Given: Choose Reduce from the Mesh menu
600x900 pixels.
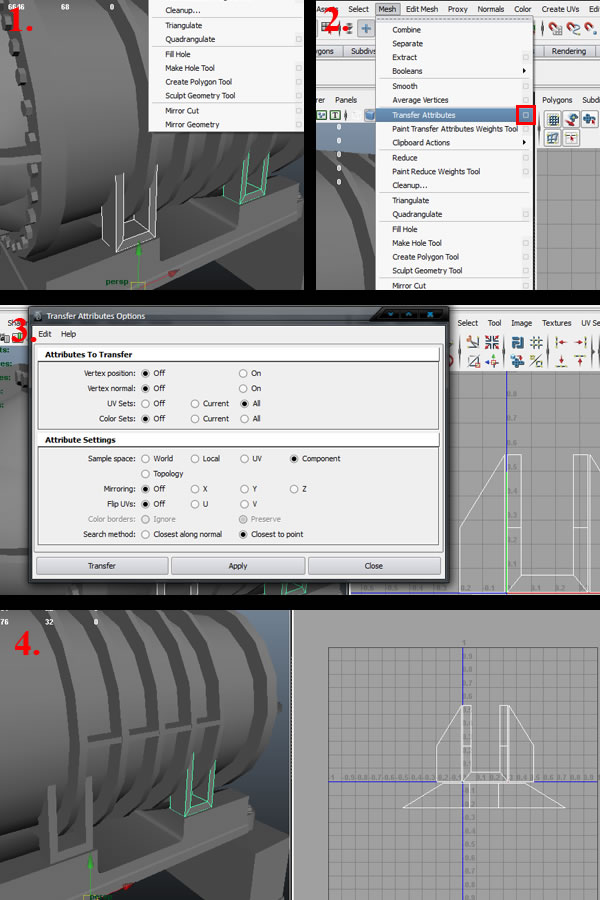Looking at the screenshot, I should click(x=405, y=158).
